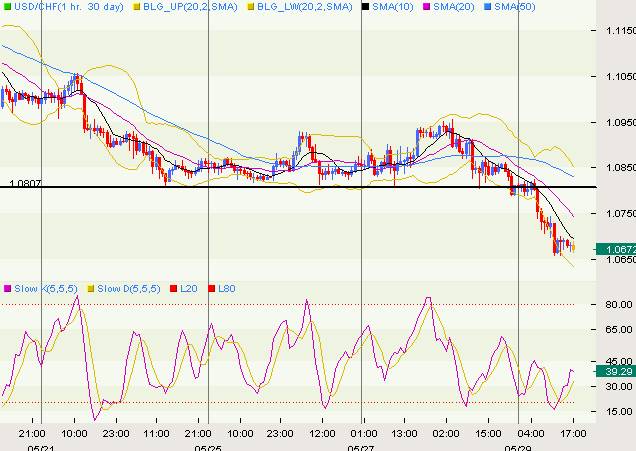Click the stochastic value tag 39.29
This screenshot has height=451, width=636.
pyautogui.click(x=616, y=371)
